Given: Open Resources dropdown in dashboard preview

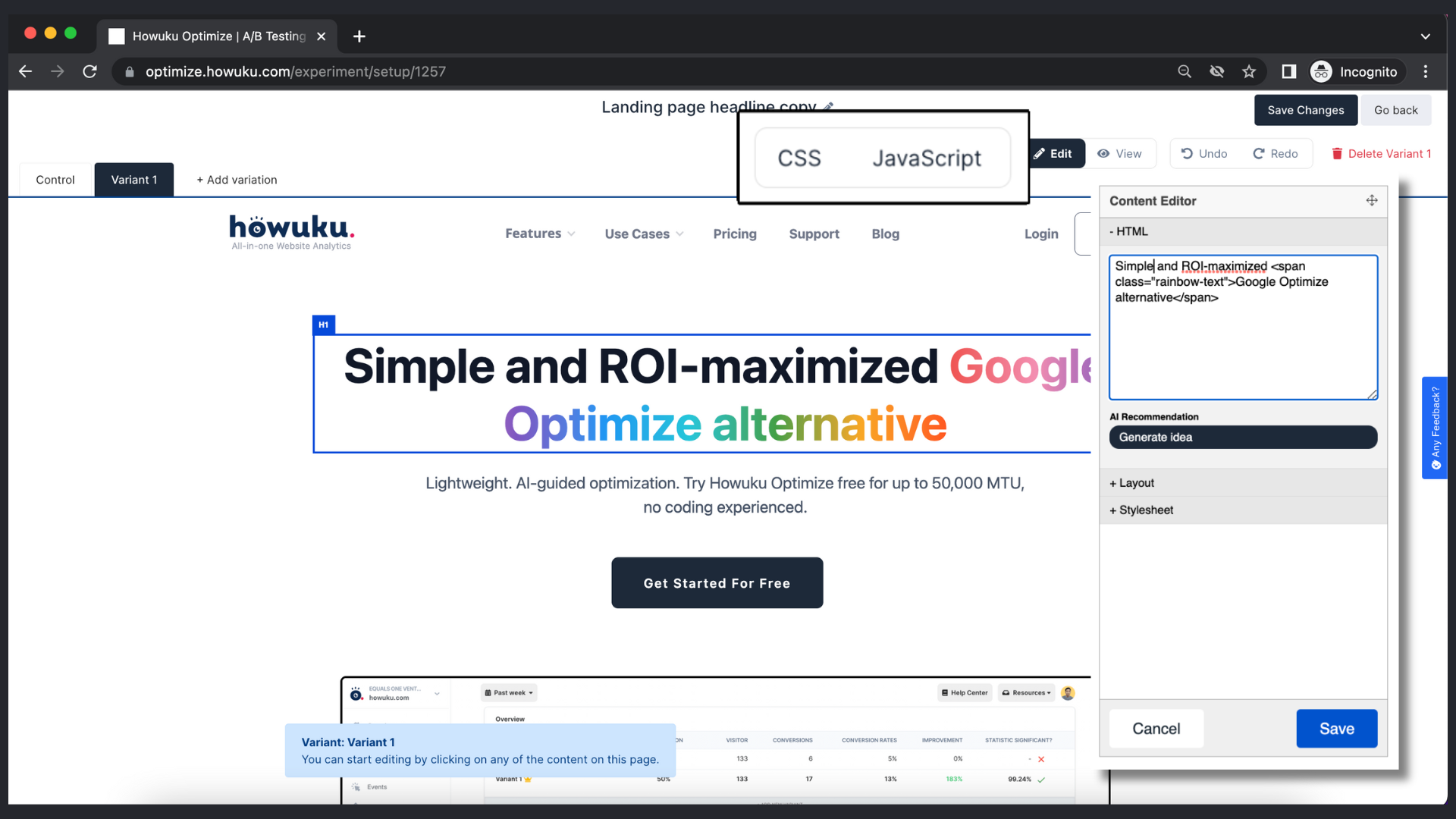Looking at the screenshot, I should tap(1026, 692).
